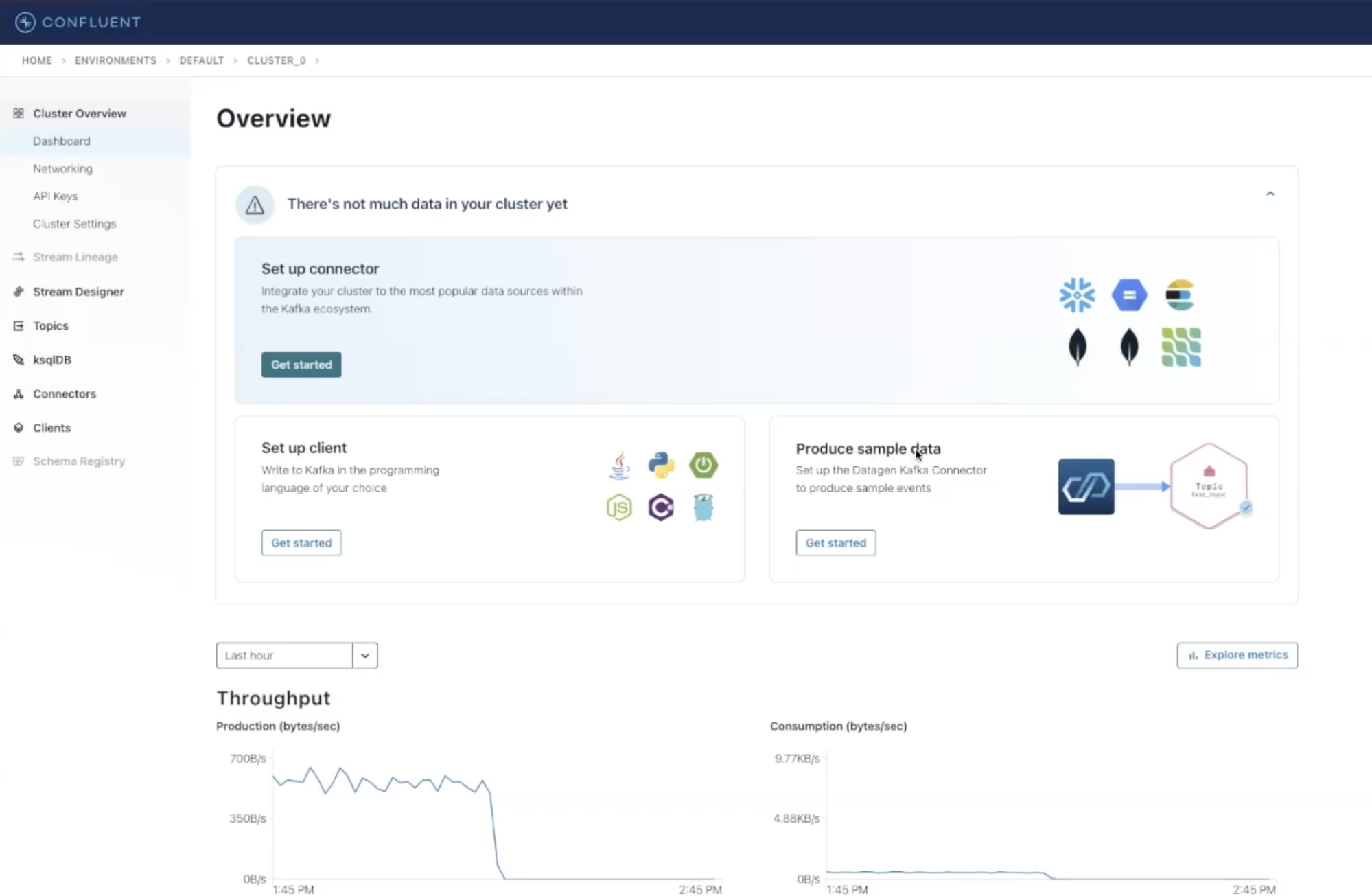Click the C# client icon
Screen dimensions: 1372x896
coord(661,507)
